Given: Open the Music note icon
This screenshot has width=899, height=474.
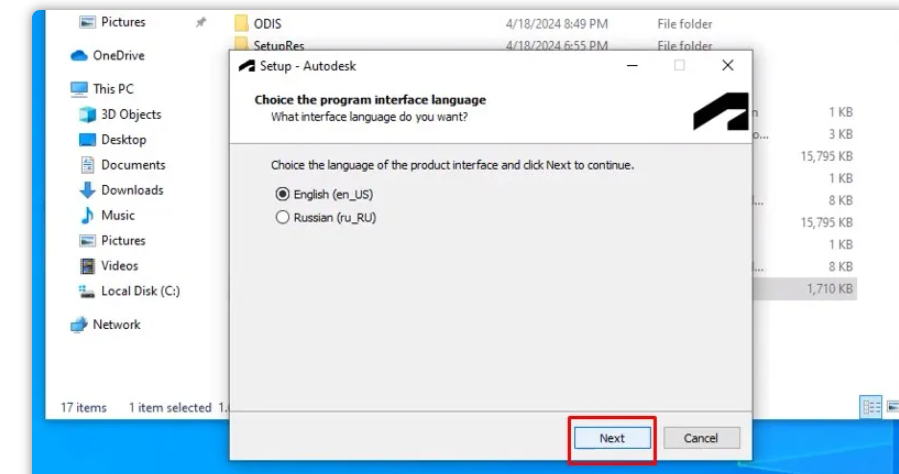Looking at the screenshot, I should (x=87, y=215).
